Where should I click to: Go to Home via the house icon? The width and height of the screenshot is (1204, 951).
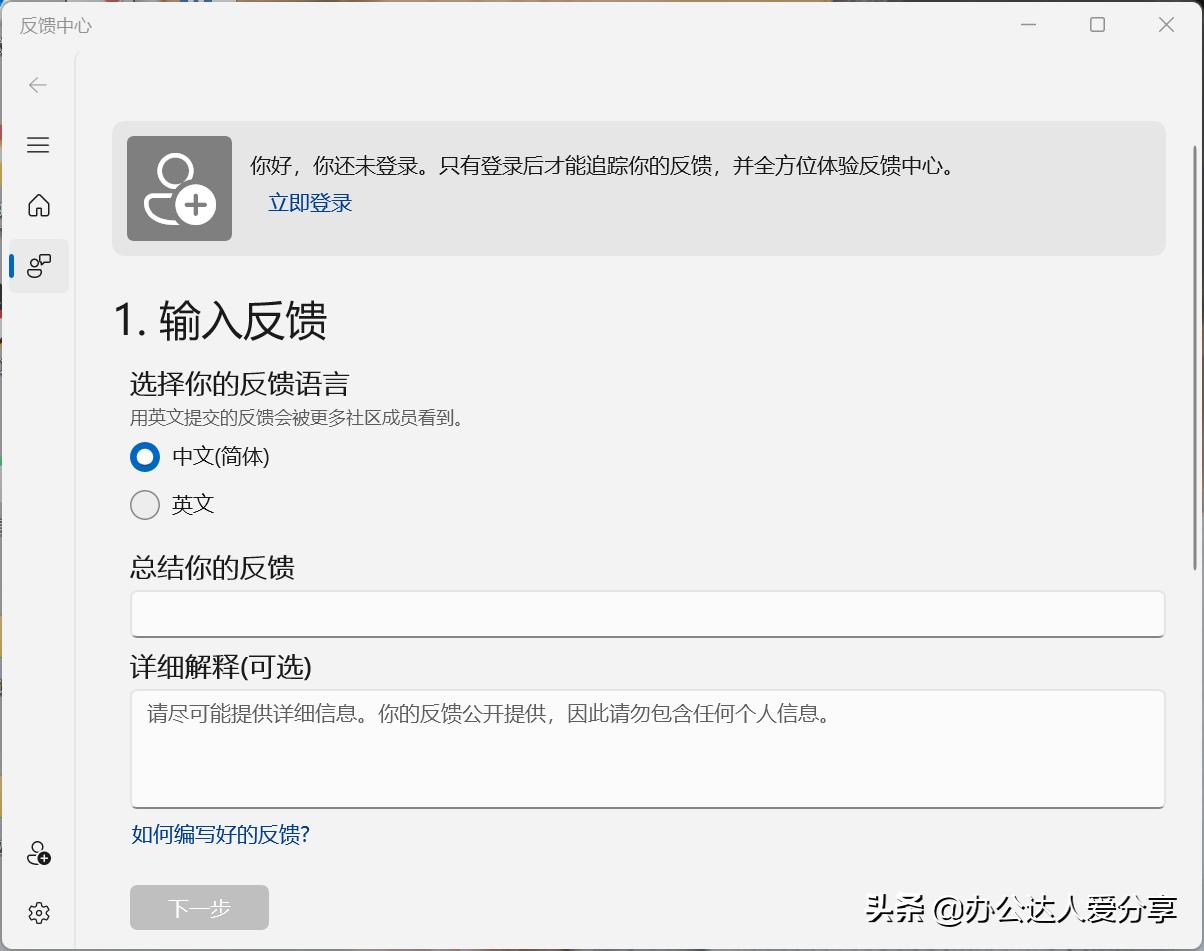coord(37,205)
